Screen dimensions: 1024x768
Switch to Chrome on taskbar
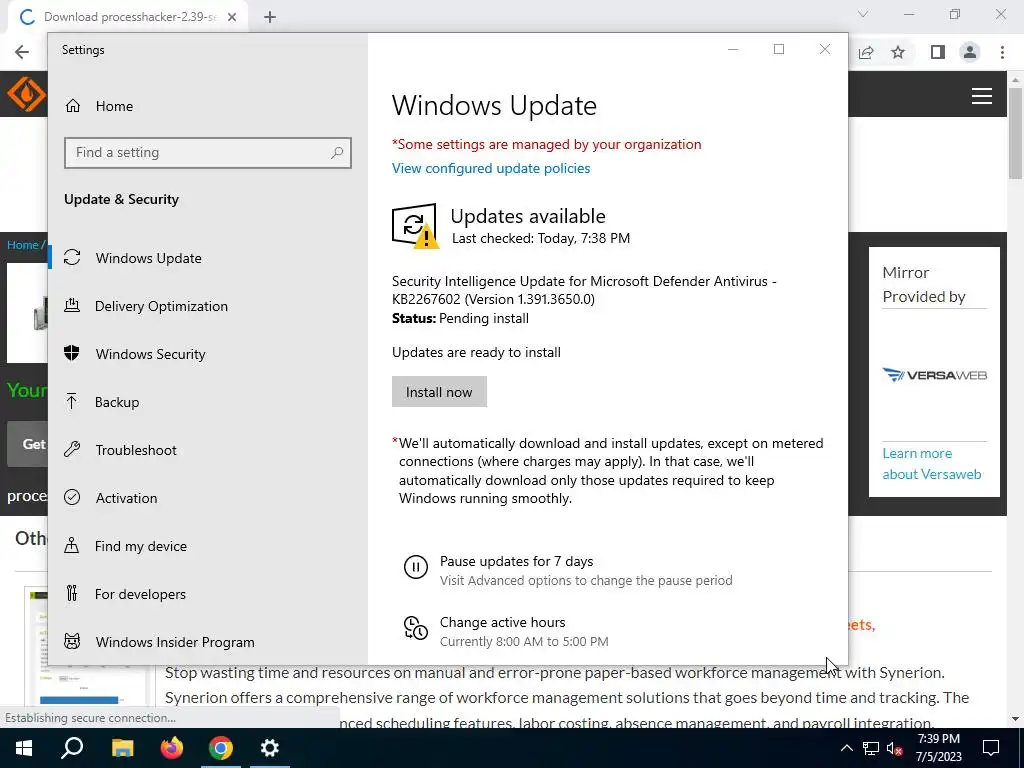click(x=221, y=748)
